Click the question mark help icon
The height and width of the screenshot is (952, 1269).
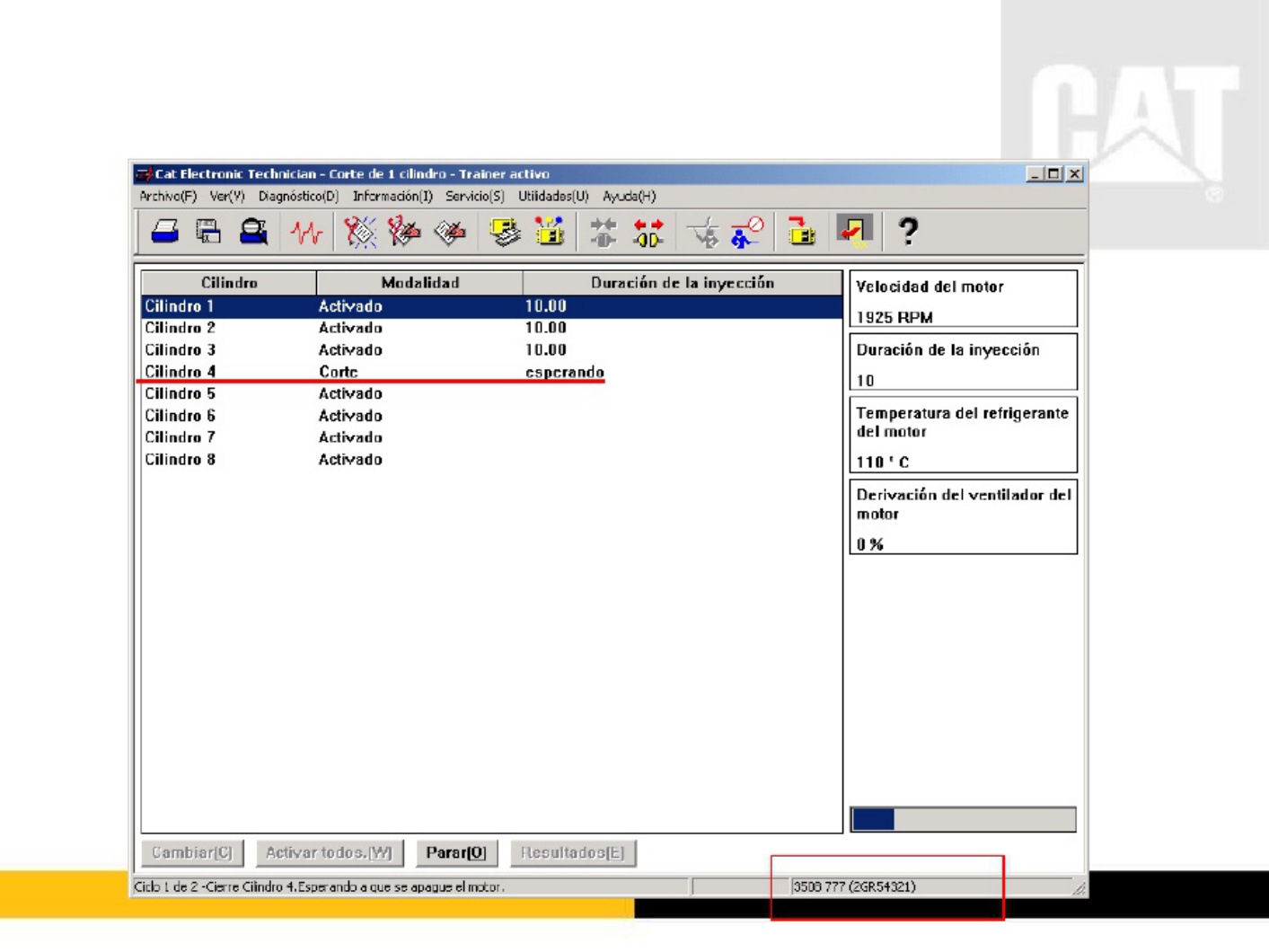(x=908, y=233)
